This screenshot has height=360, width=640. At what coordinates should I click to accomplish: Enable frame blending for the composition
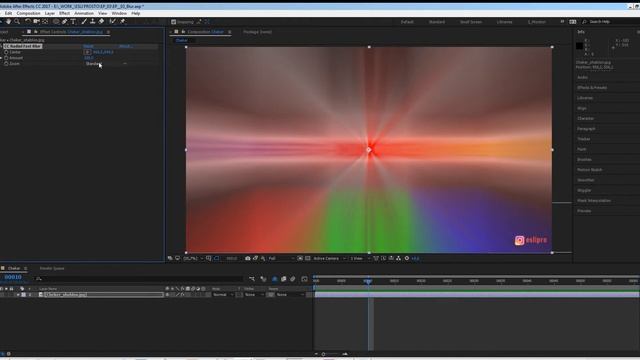pos(283,279)
